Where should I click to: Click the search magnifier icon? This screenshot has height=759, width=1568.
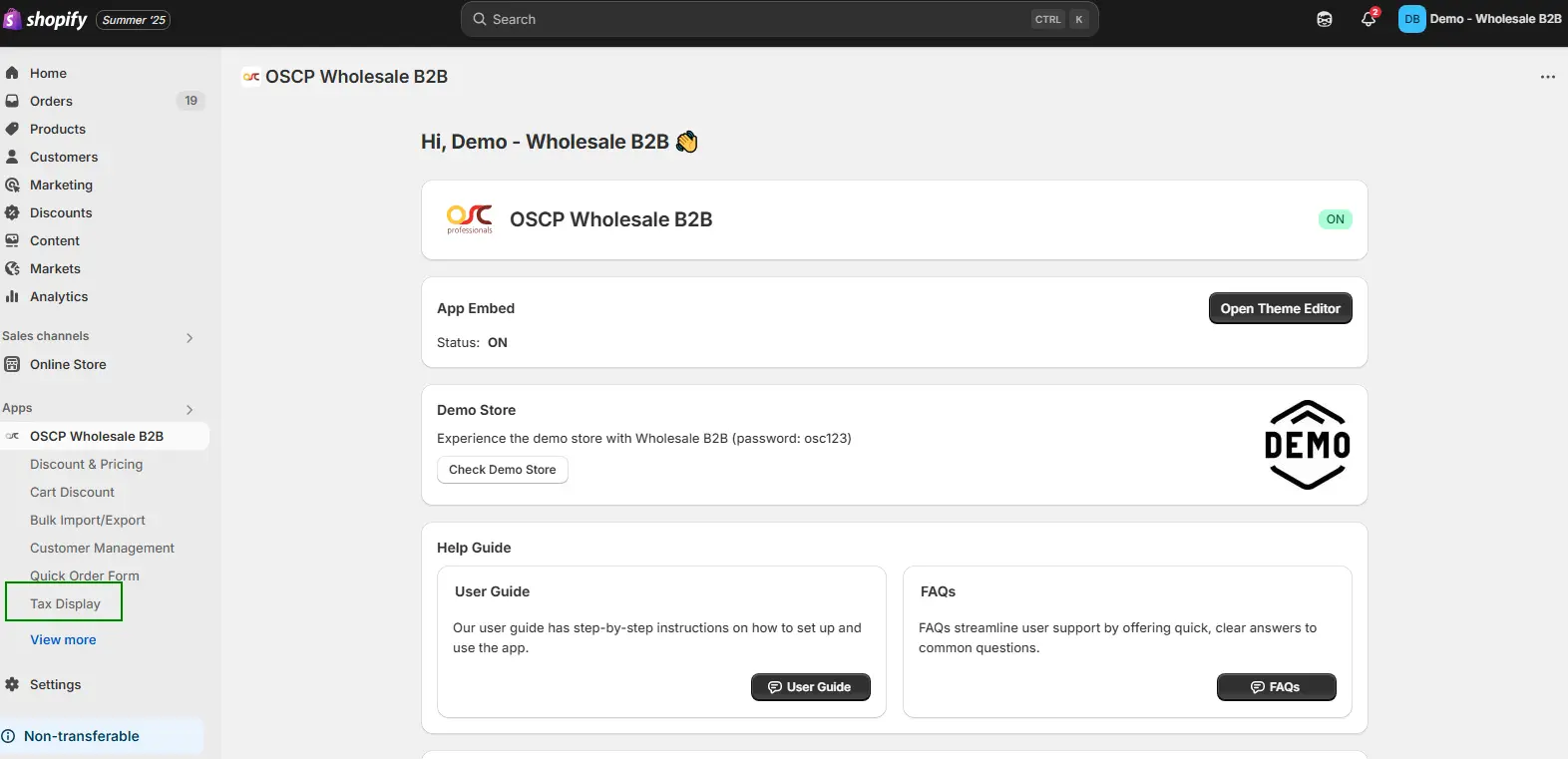tap(480, 19)
